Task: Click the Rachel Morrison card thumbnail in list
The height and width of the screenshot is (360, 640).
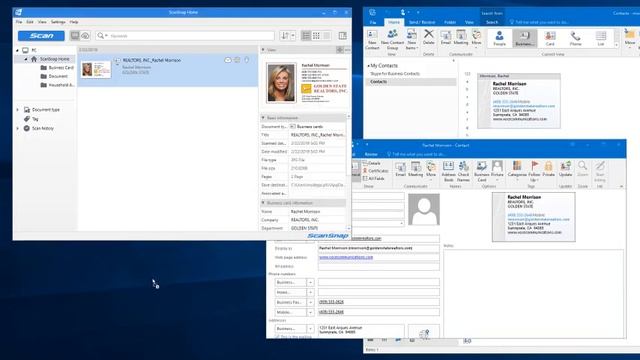Action: click(96, 69)
